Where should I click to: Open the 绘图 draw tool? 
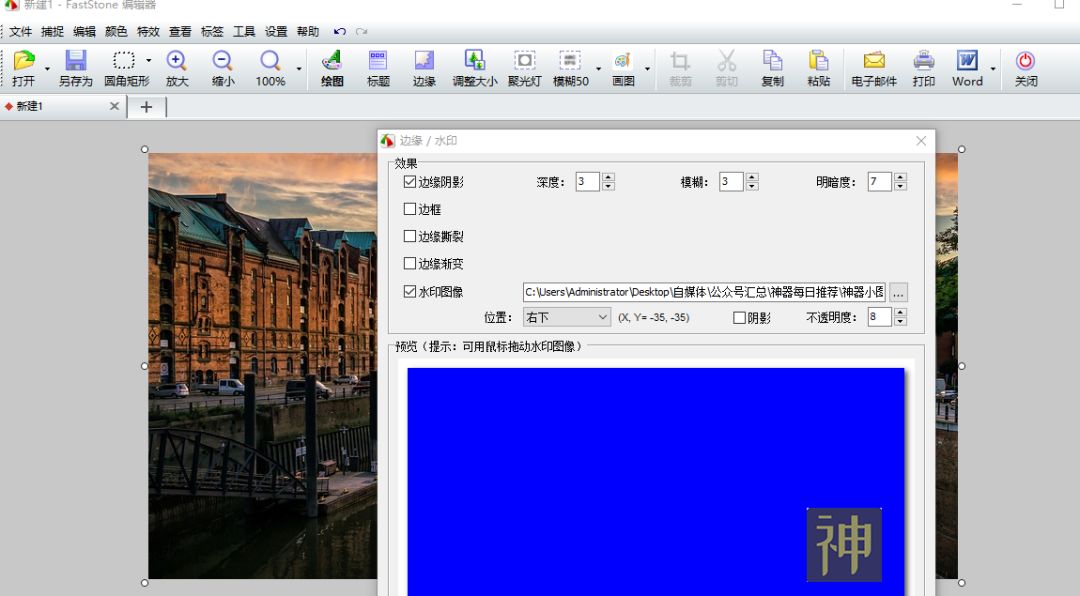pyautogui.click(x=332, y=68)
